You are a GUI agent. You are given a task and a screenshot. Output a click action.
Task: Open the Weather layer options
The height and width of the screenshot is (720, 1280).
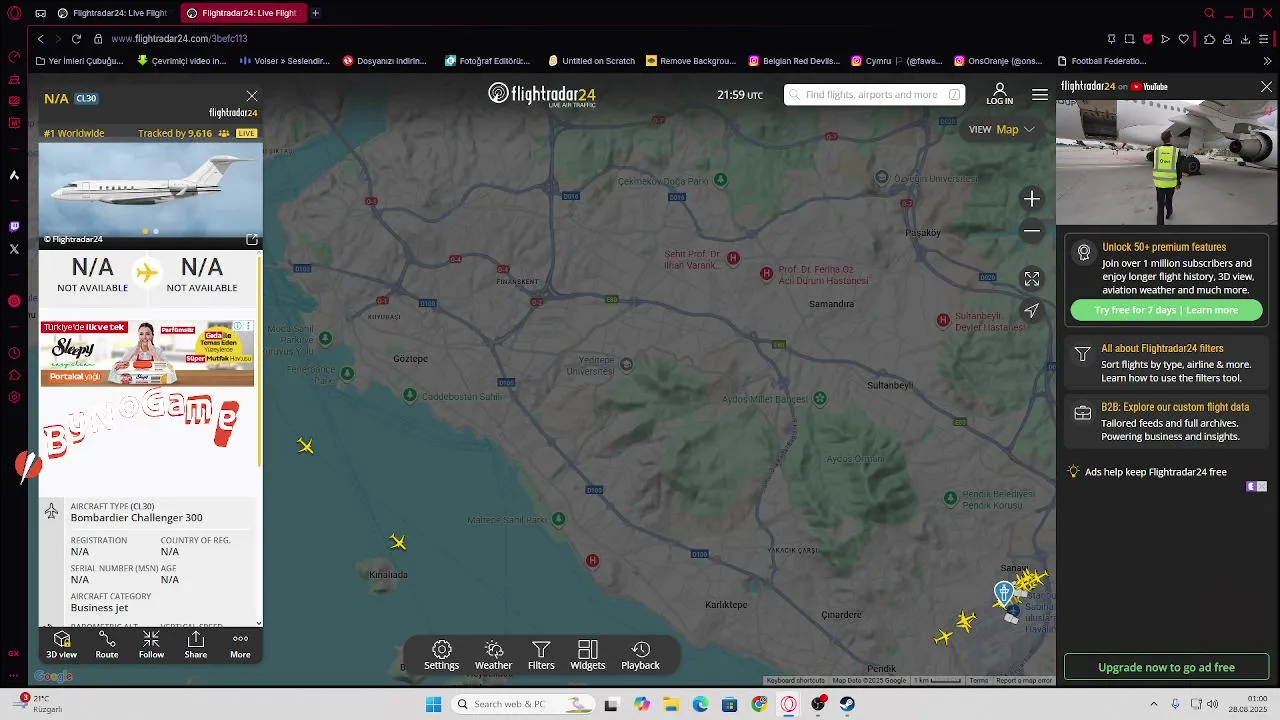tap(493, 656)
